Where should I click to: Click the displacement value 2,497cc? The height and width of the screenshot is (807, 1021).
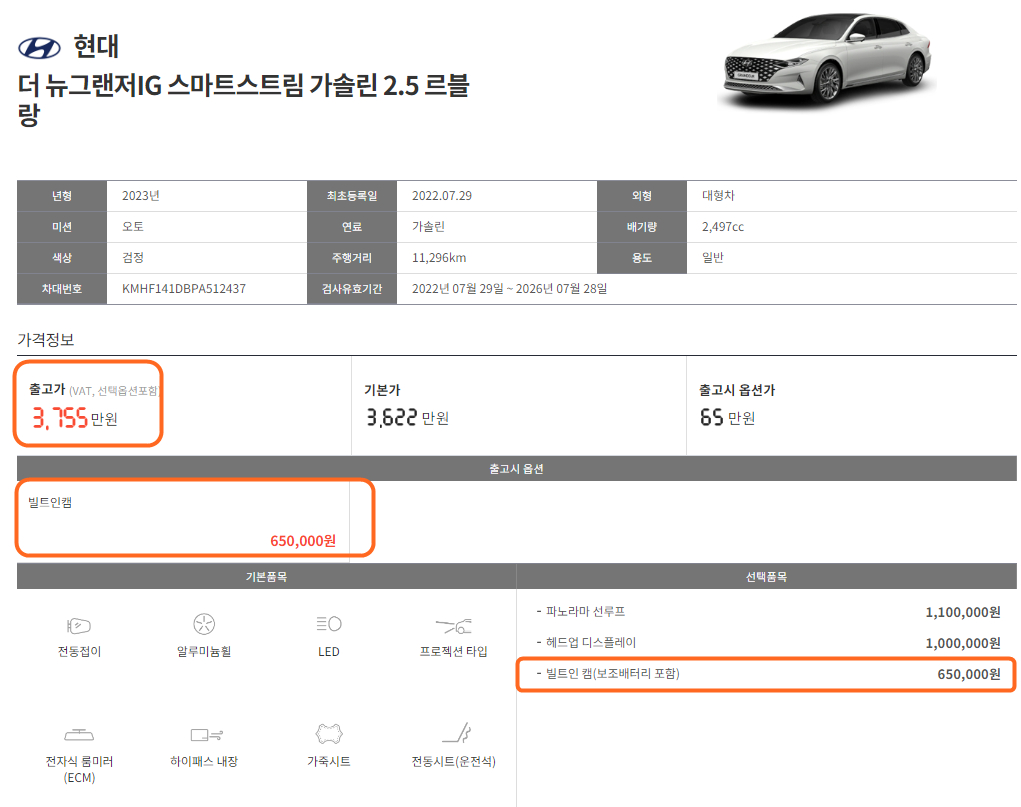point(723,227)
